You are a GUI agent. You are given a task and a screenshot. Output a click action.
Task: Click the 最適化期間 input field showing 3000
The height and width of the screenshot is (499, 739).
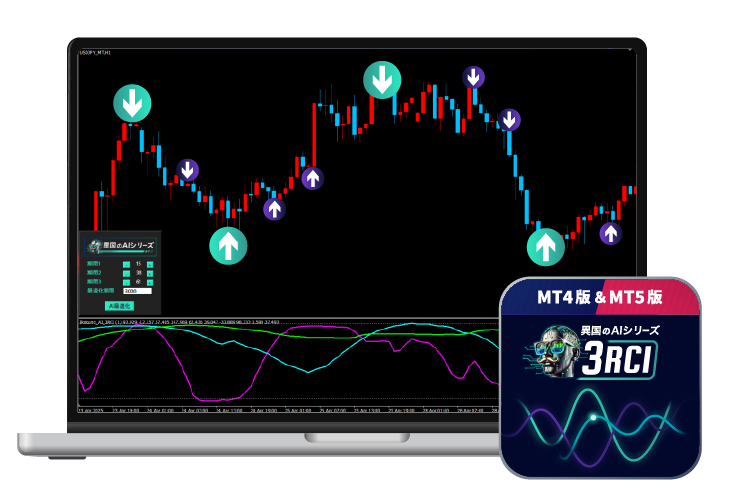point(138,291)
